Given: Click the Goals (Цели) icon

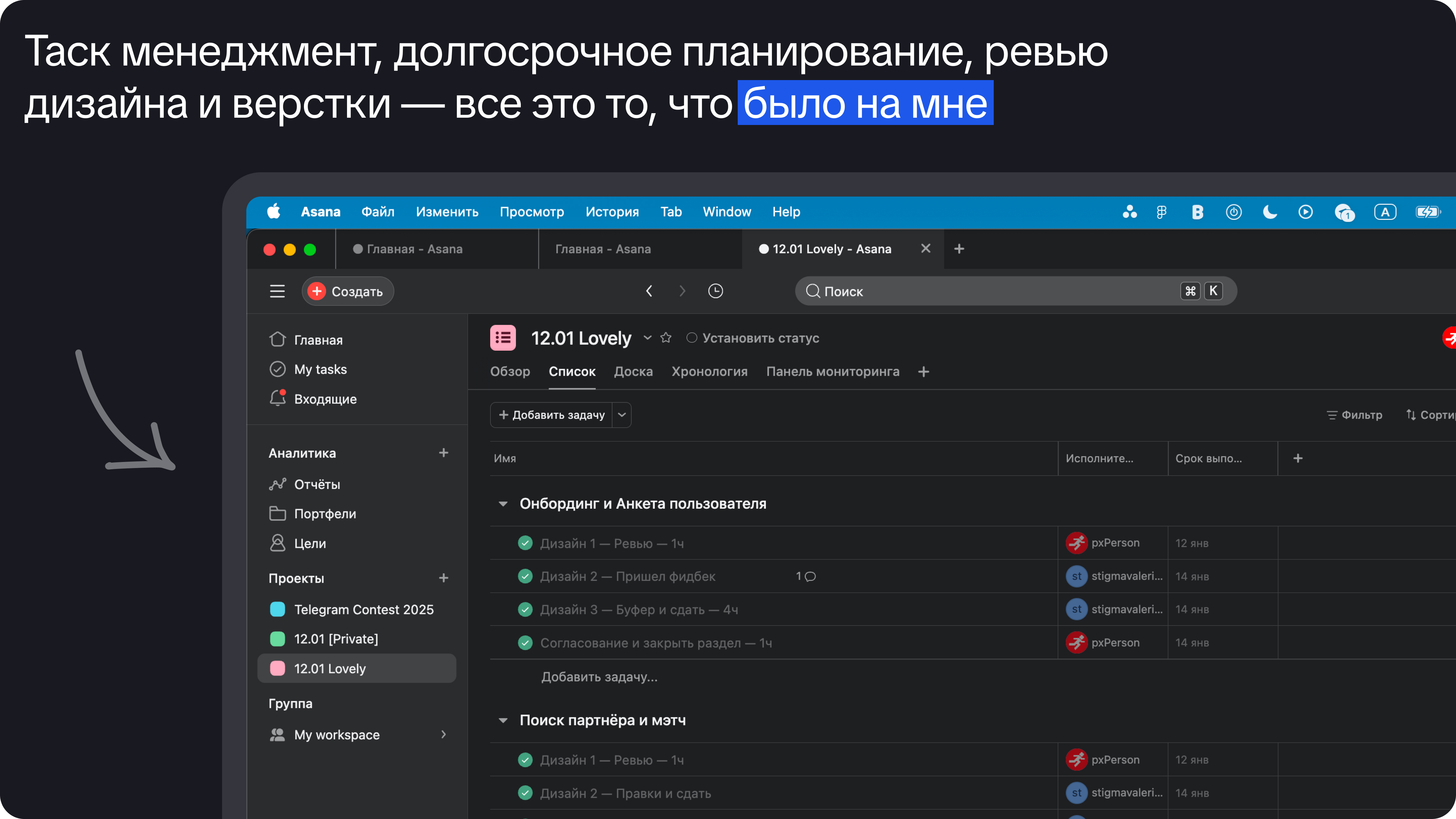Looking at the screenshot, I should pos(278,543).
